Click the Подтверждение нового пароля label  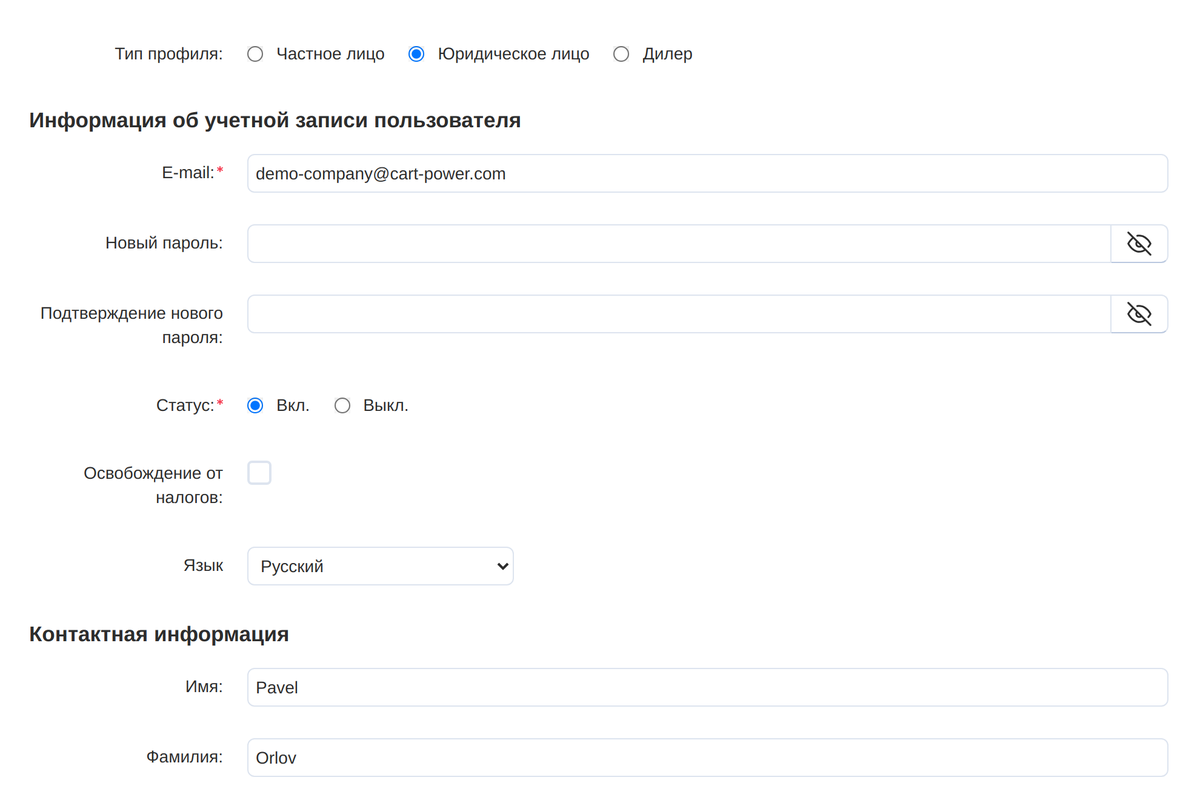click(132, 325)
